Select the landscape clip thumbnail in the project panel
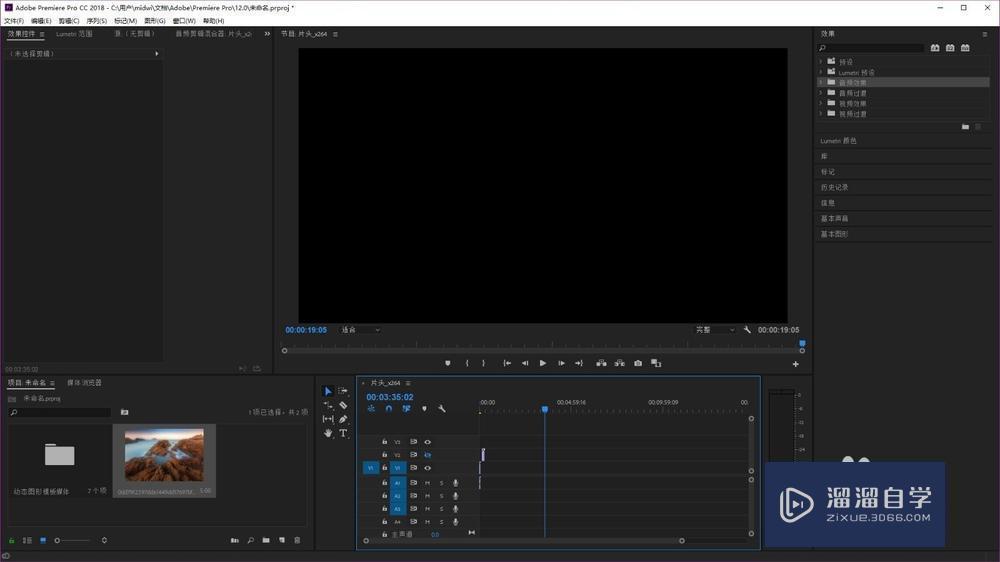Screen dimensions: 1000x562 164,455
